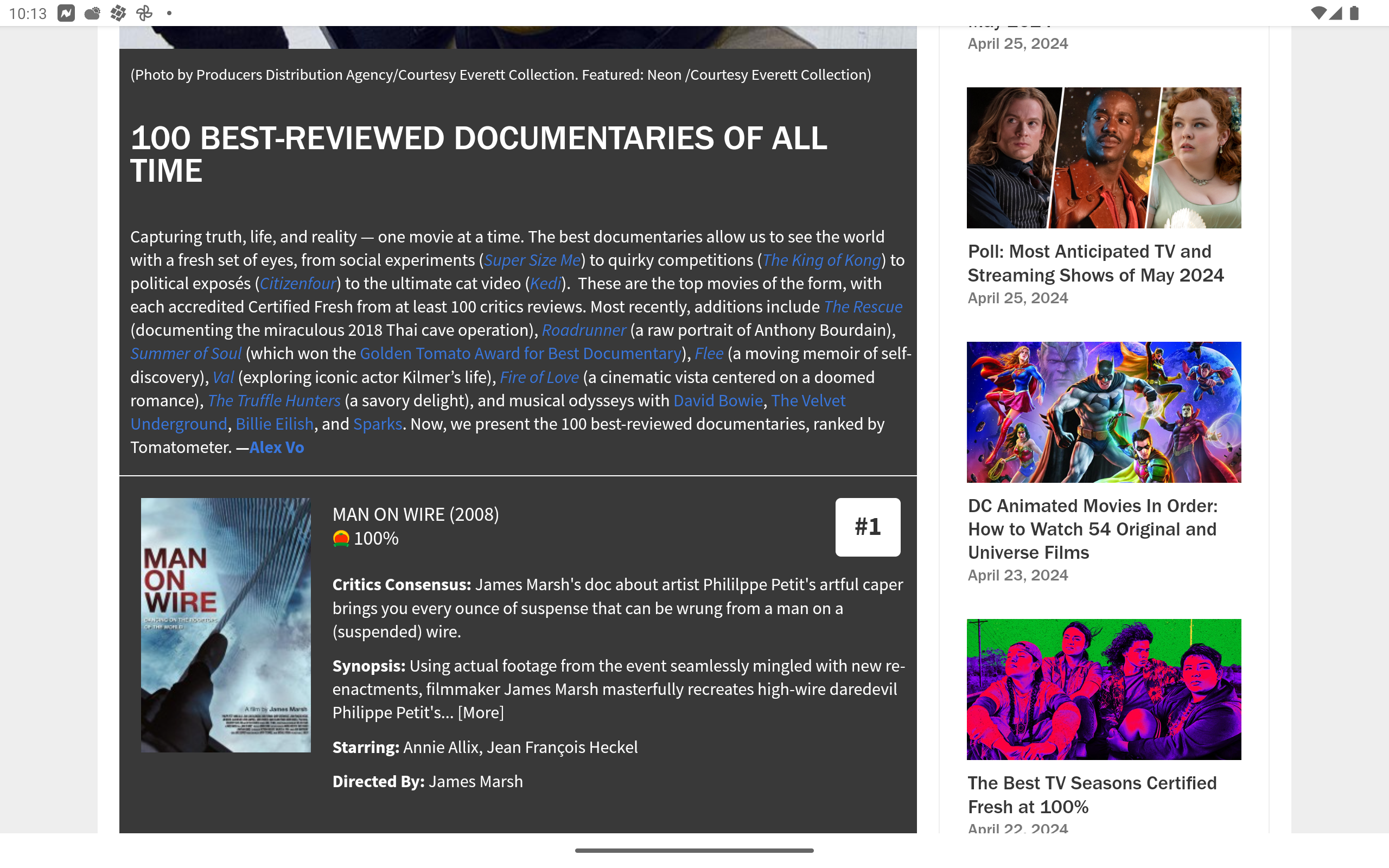Open The Velvet Underground link
The width and height of the screenshot is (1389, 868).
(808, 401)
